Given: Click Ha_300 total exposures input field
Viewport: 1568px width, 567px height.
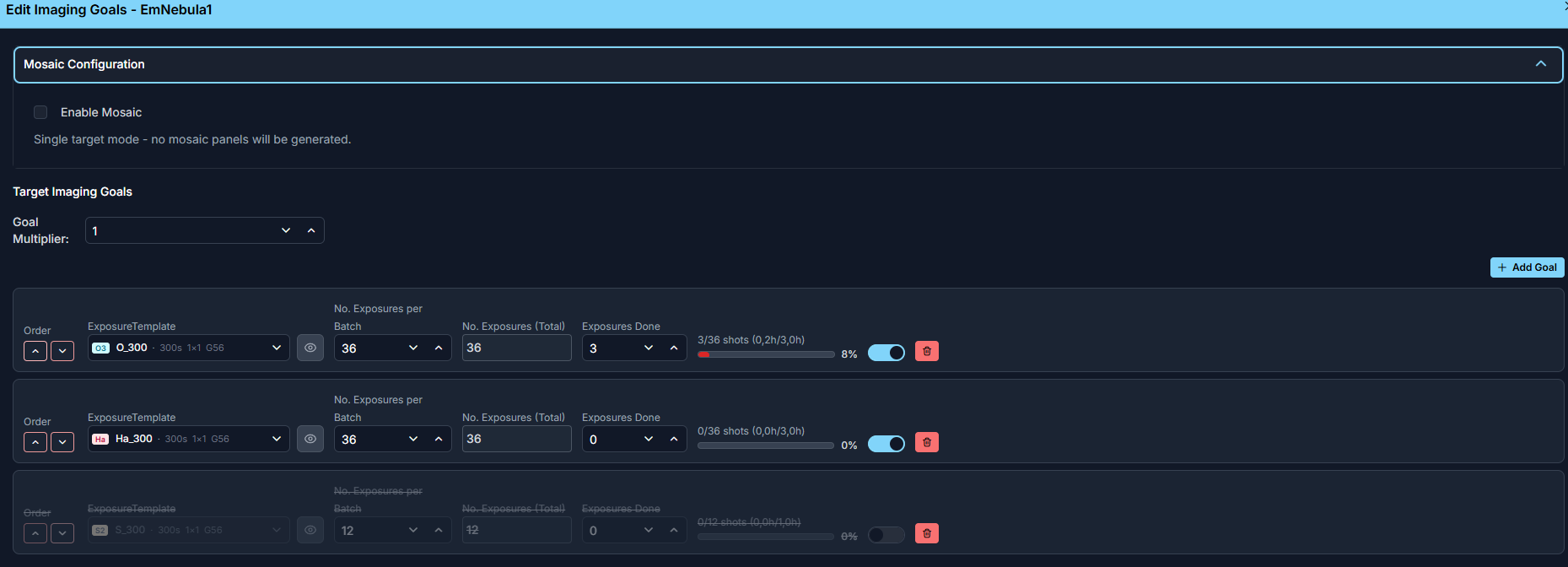Looking at the screenshot, I should click(x=516, y=439).
